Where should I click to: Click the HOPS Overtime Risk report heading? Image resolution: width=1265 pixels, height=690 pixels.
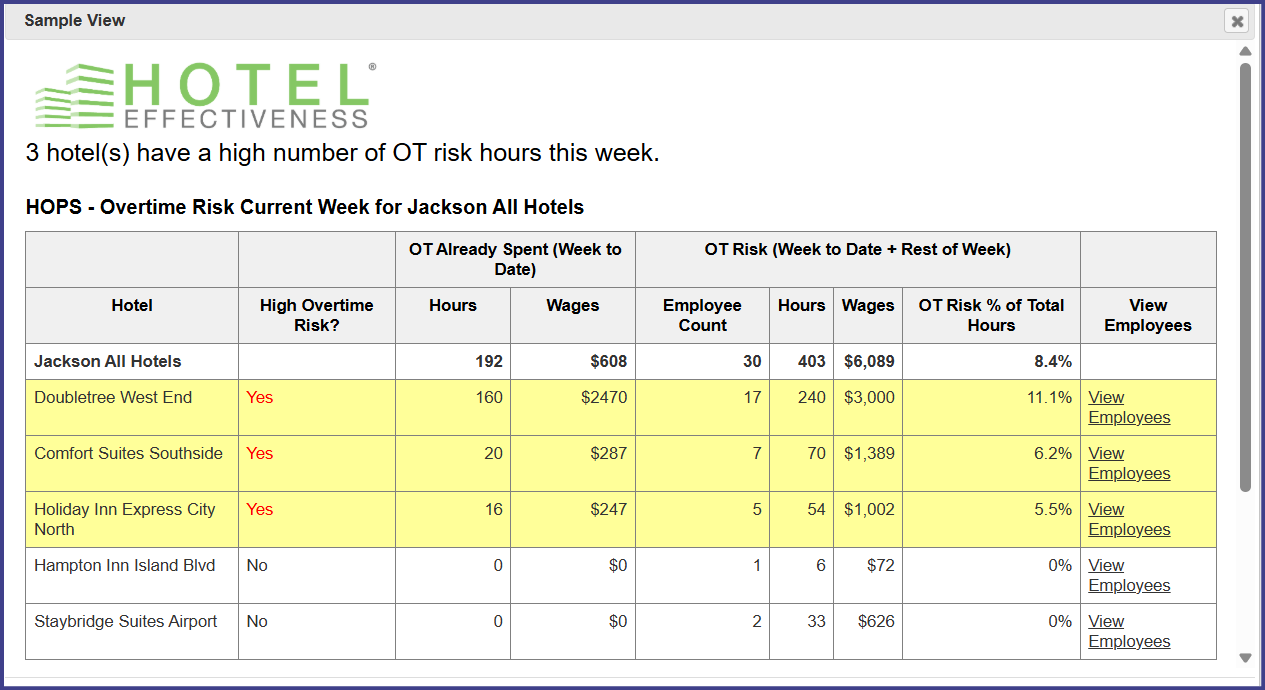304,207
